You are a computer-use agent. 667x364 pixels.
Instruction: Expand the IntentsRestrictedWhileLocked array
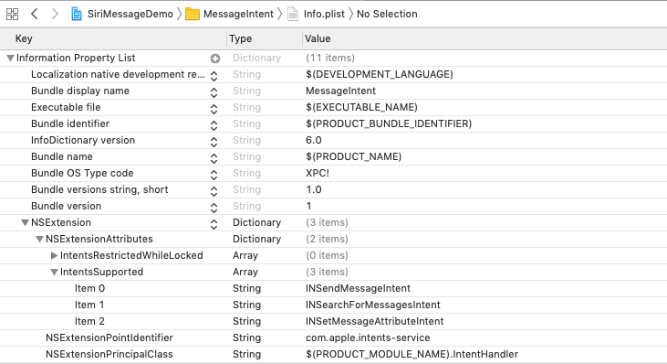(54, 256)
